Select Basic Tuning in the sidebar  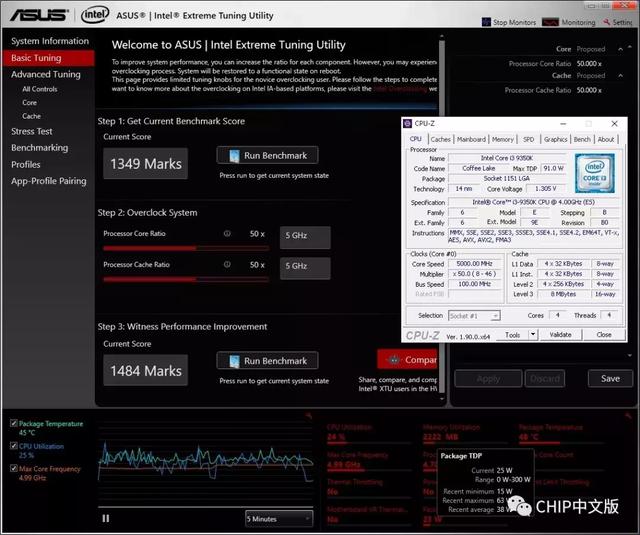[x=48, y=58]
